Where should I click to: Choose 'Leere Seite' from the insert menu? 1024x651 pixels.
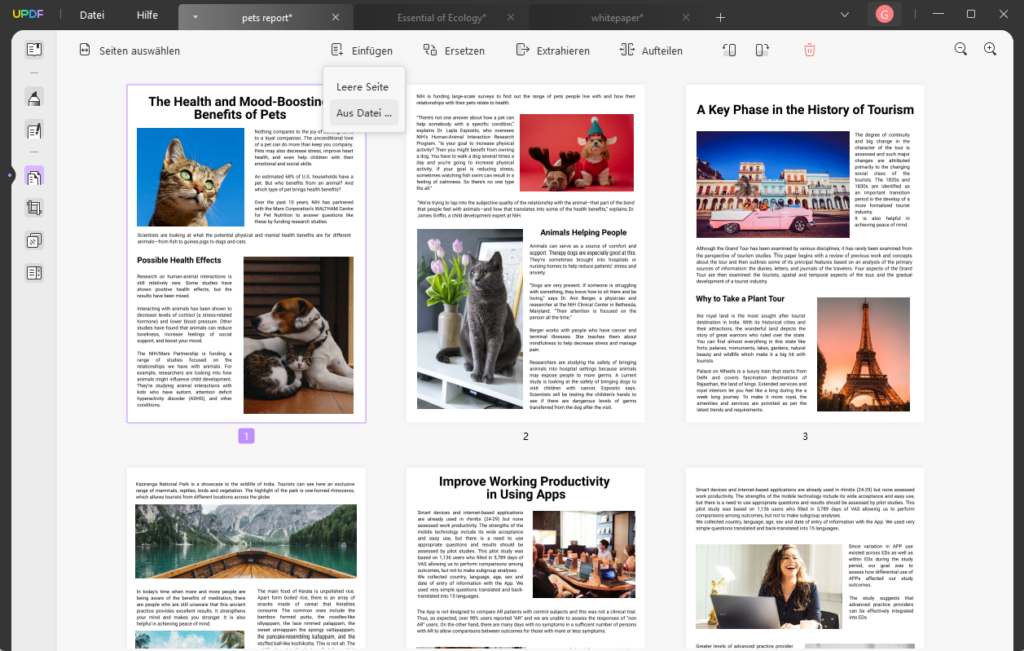(362, 87)
